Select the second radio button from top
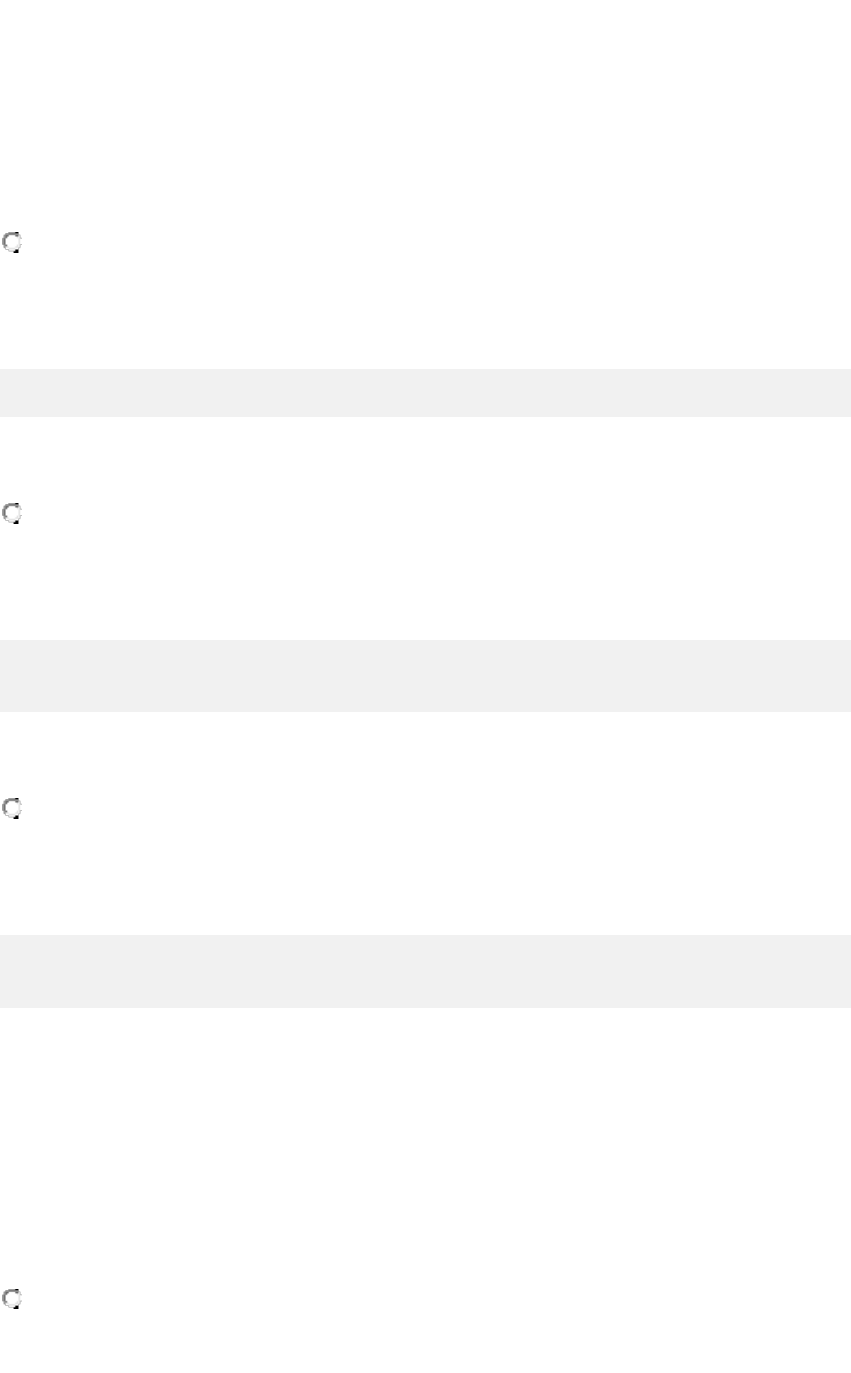The image size is (851, 1373). [12, 514]
